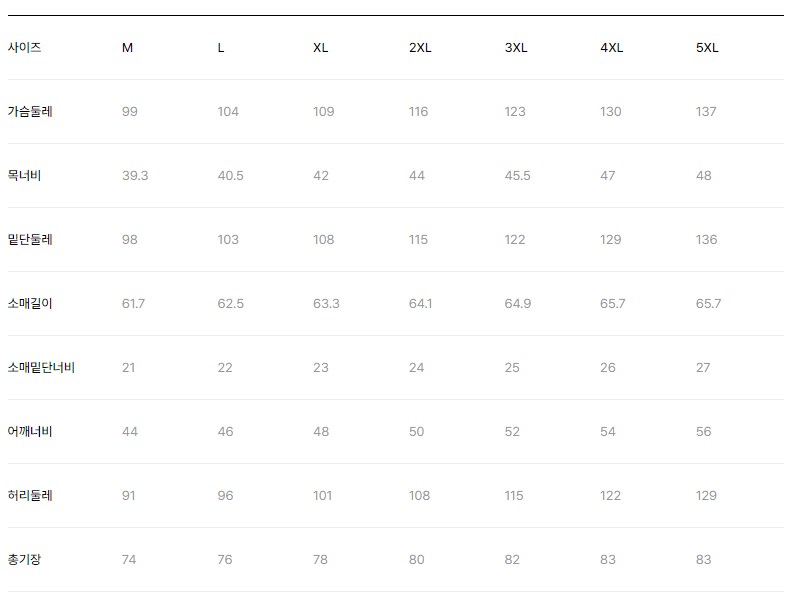
Task: Click the 2XL column header
Action: coord(420,48)
